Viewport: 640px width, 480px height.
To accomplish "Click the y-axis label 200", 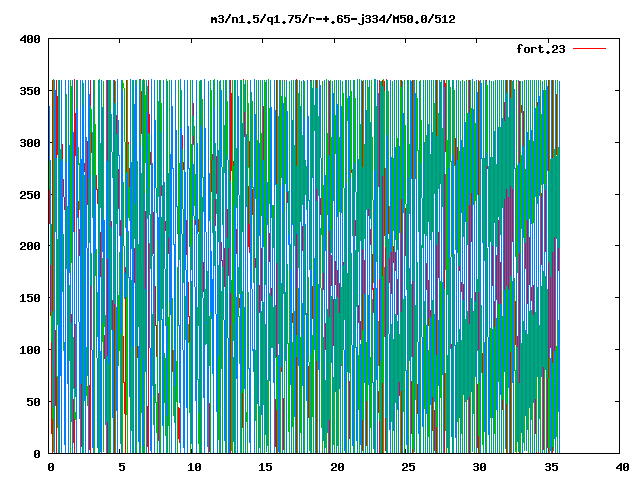I will [30, 246].
